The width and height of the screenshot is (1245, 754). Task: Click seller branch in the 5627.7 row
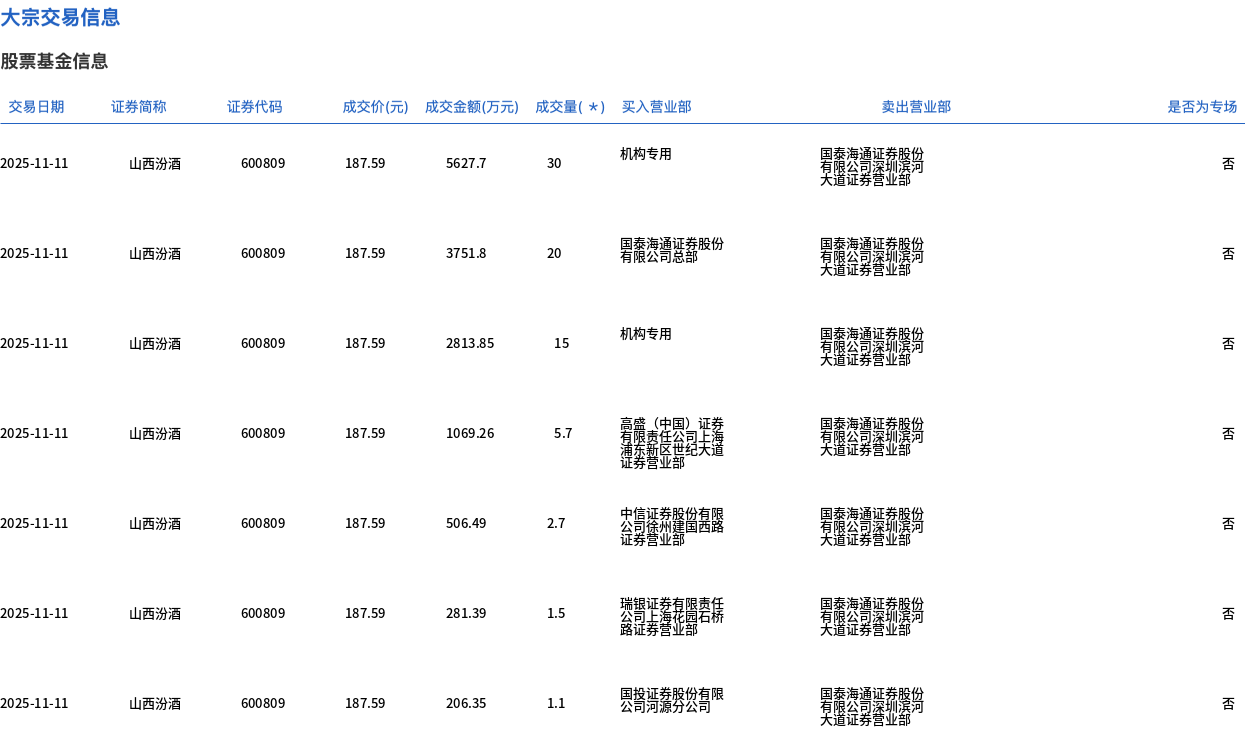point(872,167)
